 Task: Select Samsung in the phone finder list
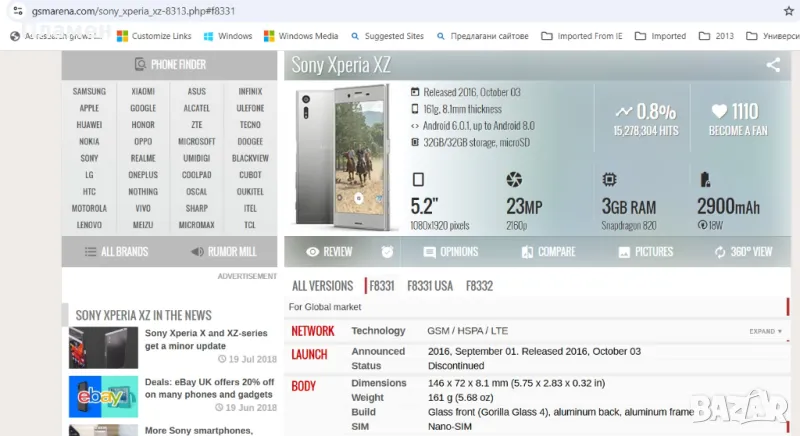pyautogui.click(x=89, y=92)
